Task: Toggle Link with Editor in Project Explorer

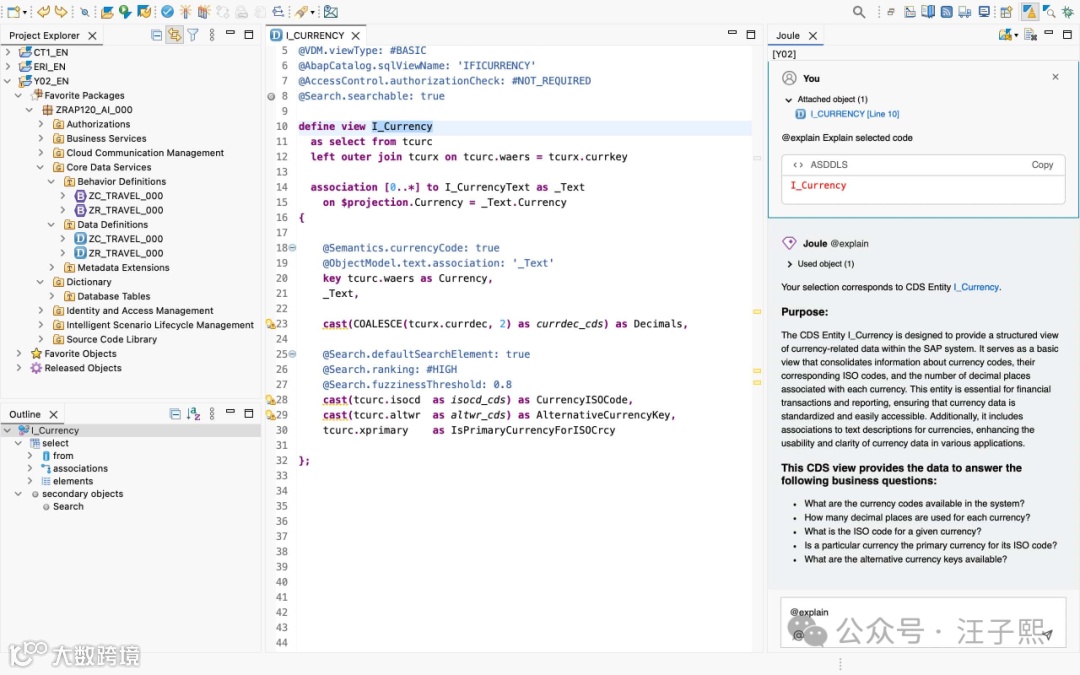Action: point(175,35)
